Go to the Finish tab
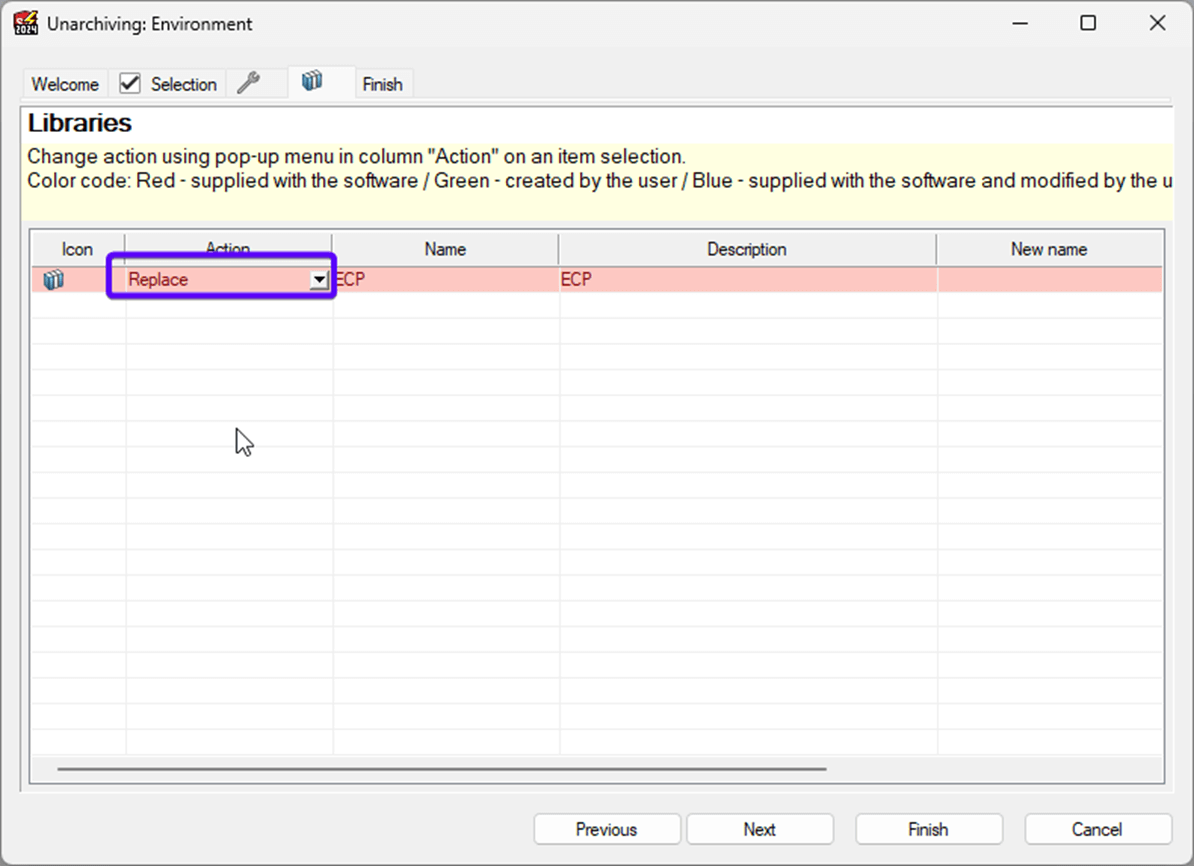 (382, 84)
